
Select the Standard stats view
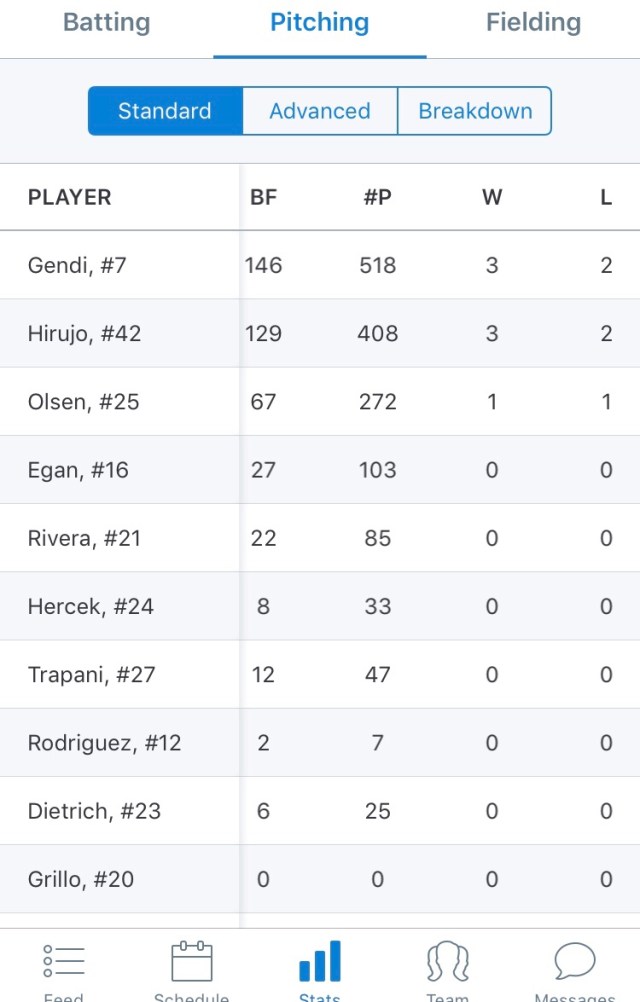165,111
